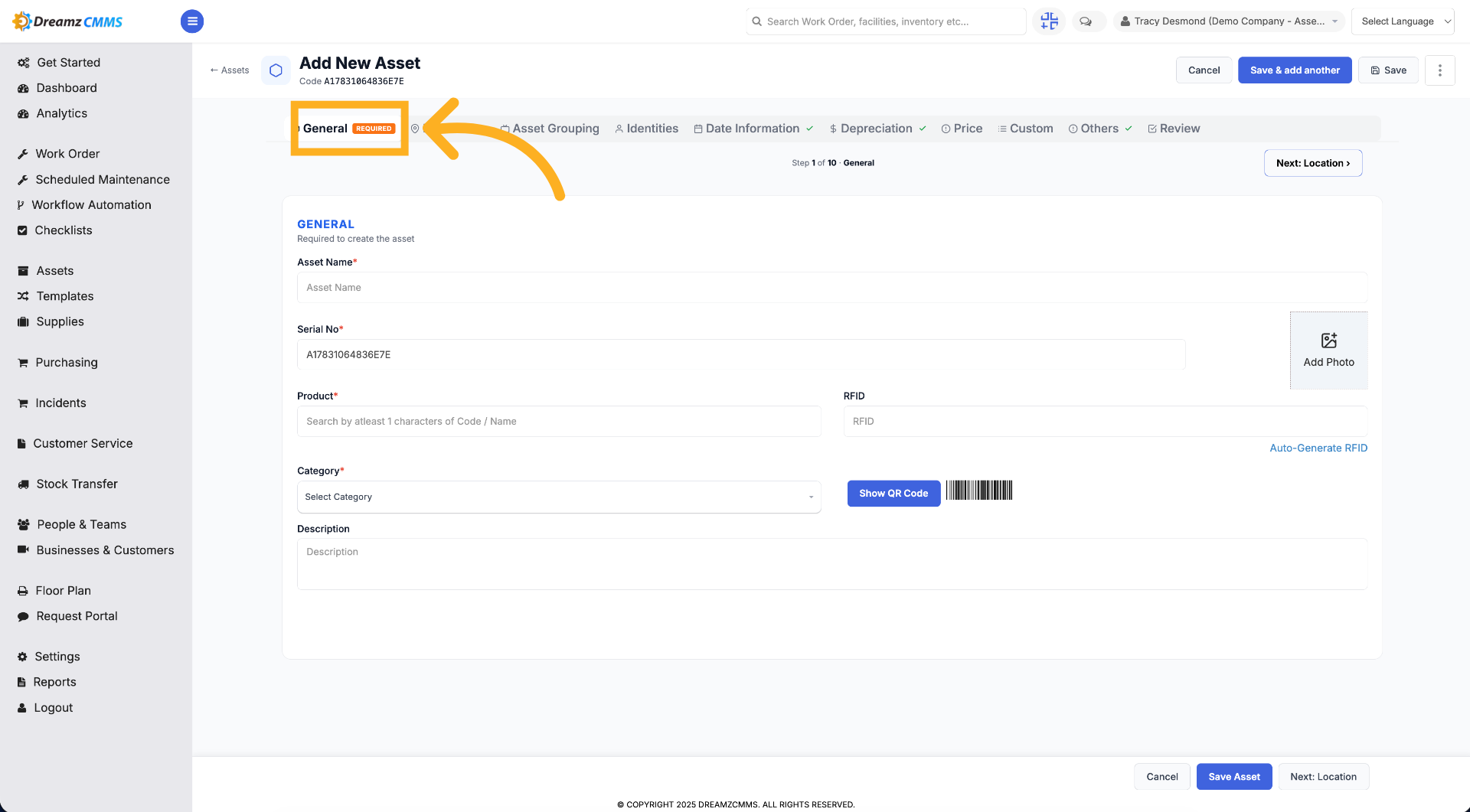Switch to the Asset Grouping tab
The image size is (1470, 812).
[x=550, y=129]
